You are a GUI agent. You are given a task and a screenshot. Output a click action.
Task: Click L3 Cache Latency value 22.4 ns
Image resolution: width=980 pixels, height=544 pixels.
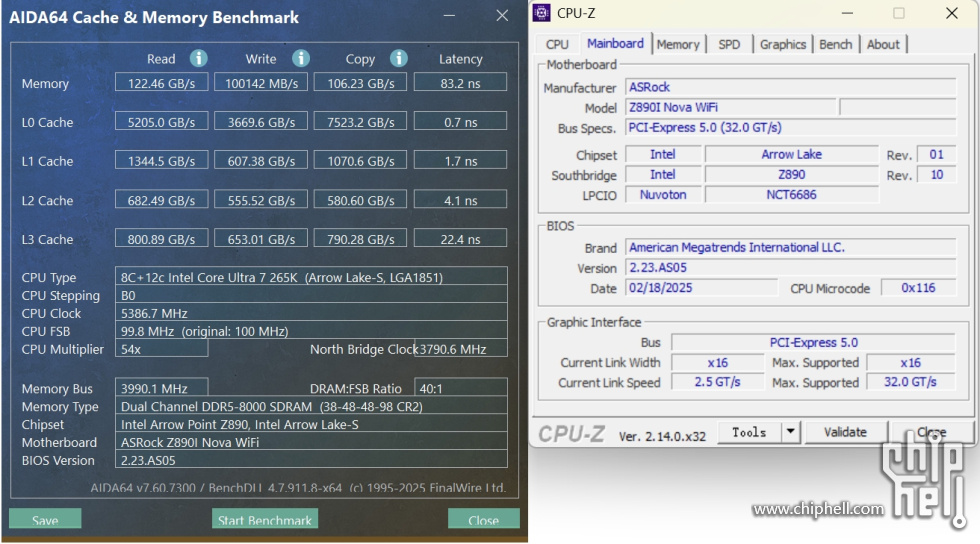[461, 239]
